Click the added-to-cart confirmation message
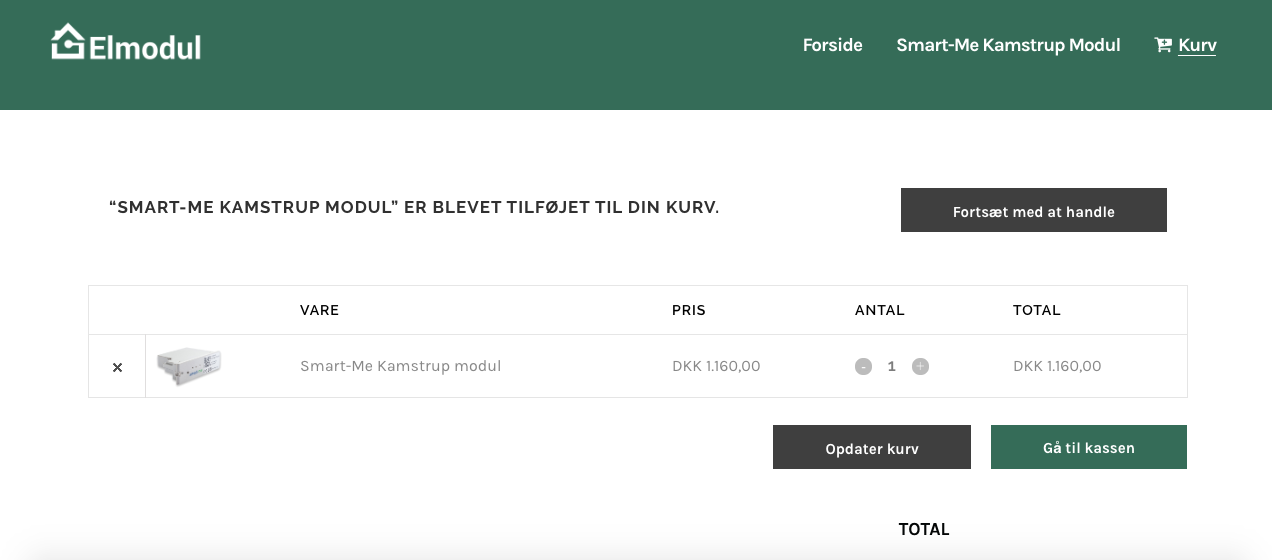This screenshot has height=560, width=1272. [x=414, y=208]
